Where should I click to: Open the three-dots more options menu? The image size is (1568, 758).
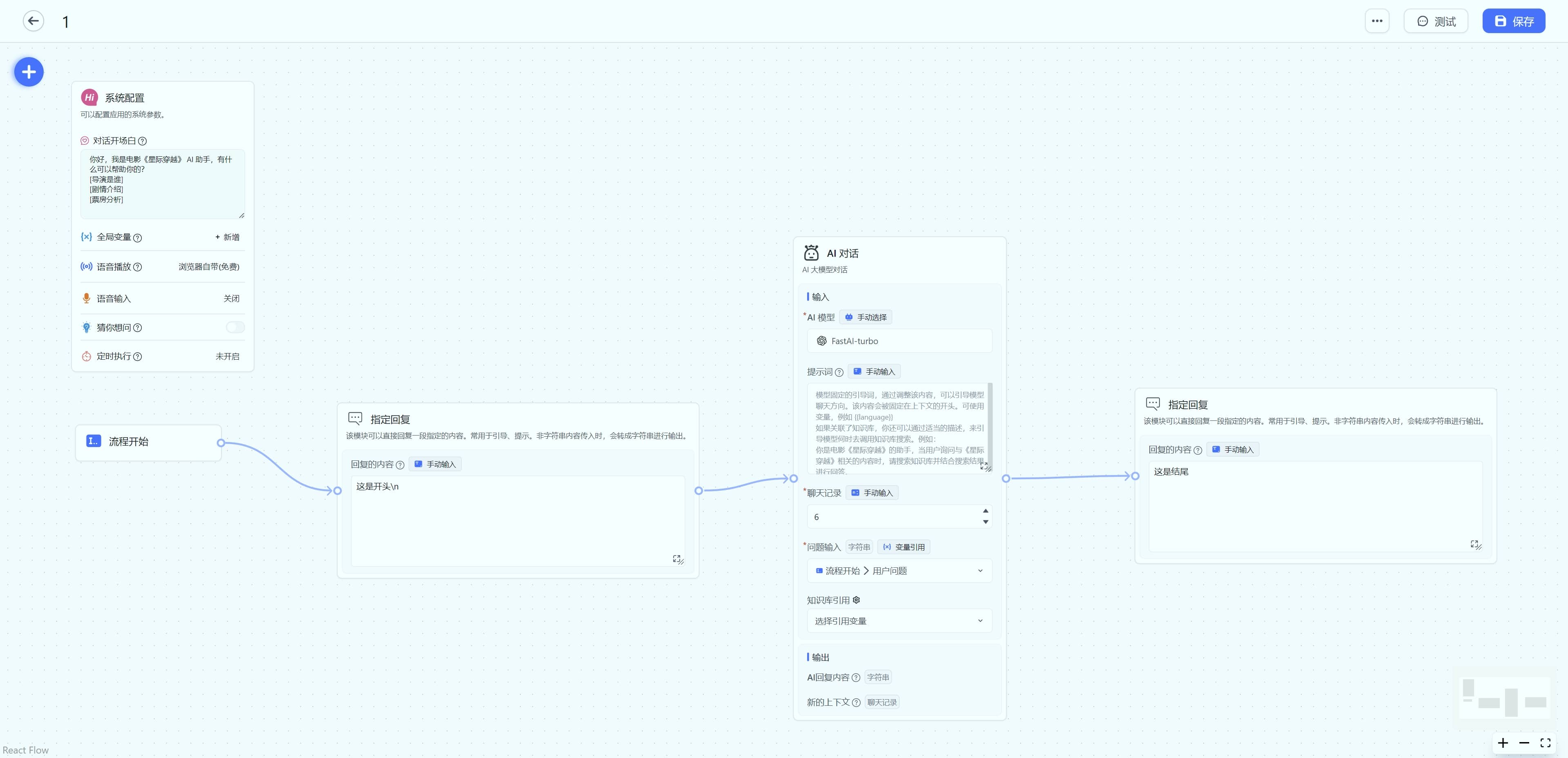(1377, 21)
